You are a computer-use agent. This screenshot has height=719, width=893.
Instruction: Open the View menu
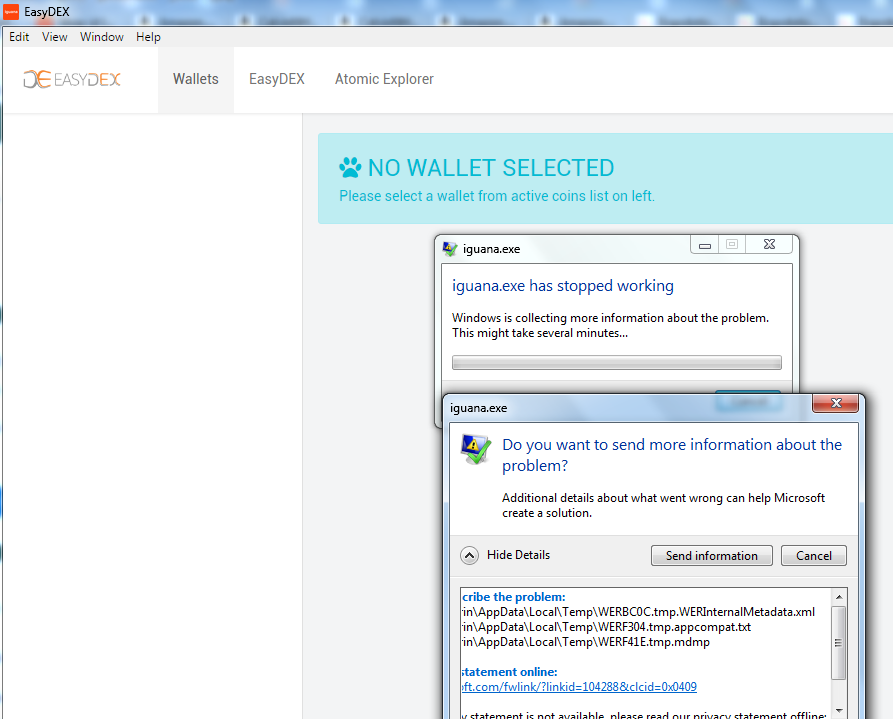55,37
